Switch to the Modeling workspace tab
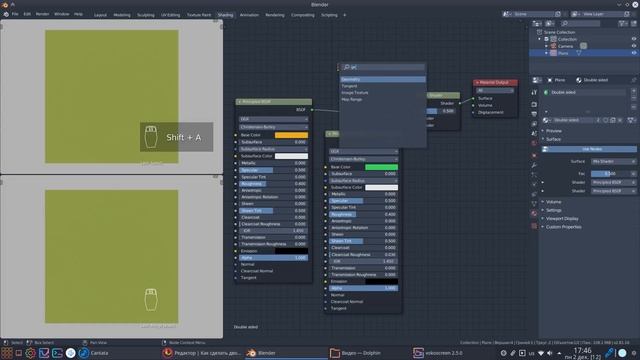Image resolution: width=640 pixels, height=360 pixels. tap(122, 15)
